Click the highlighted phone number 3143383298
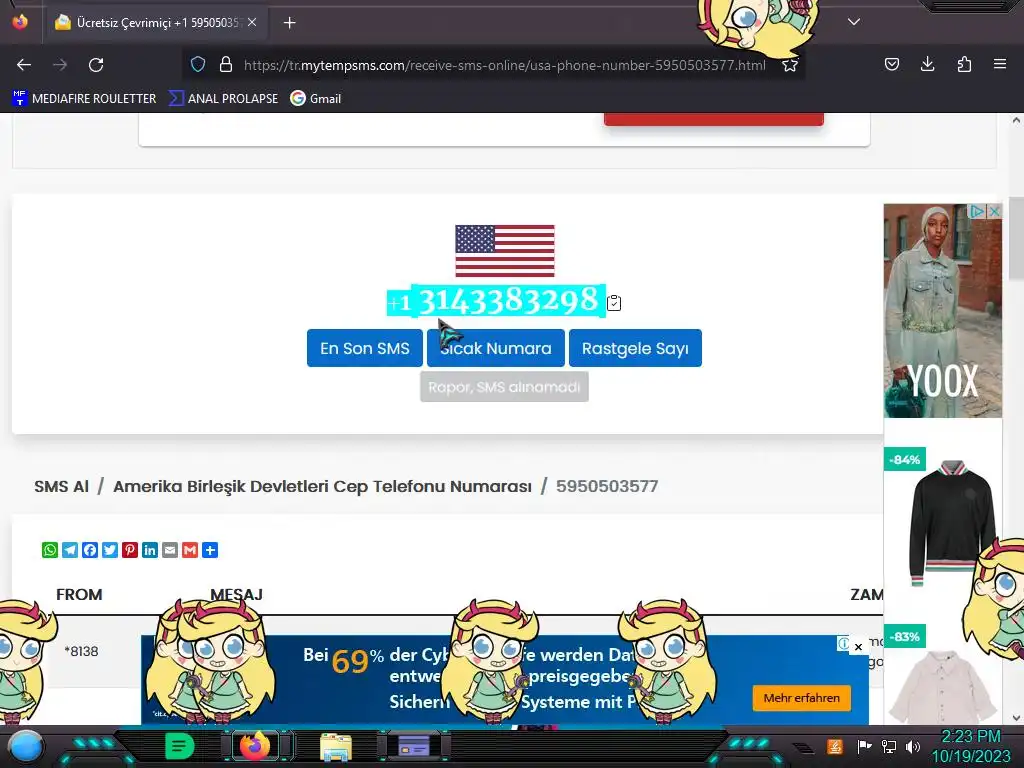The width and height of the screenshot is (1024, 768). [508, 300]
